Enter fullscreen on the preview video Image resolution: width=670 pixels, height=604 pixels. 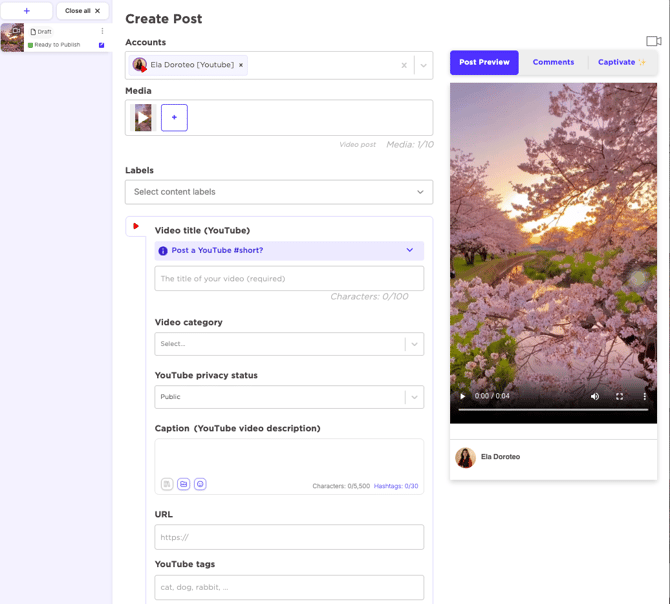620,396
